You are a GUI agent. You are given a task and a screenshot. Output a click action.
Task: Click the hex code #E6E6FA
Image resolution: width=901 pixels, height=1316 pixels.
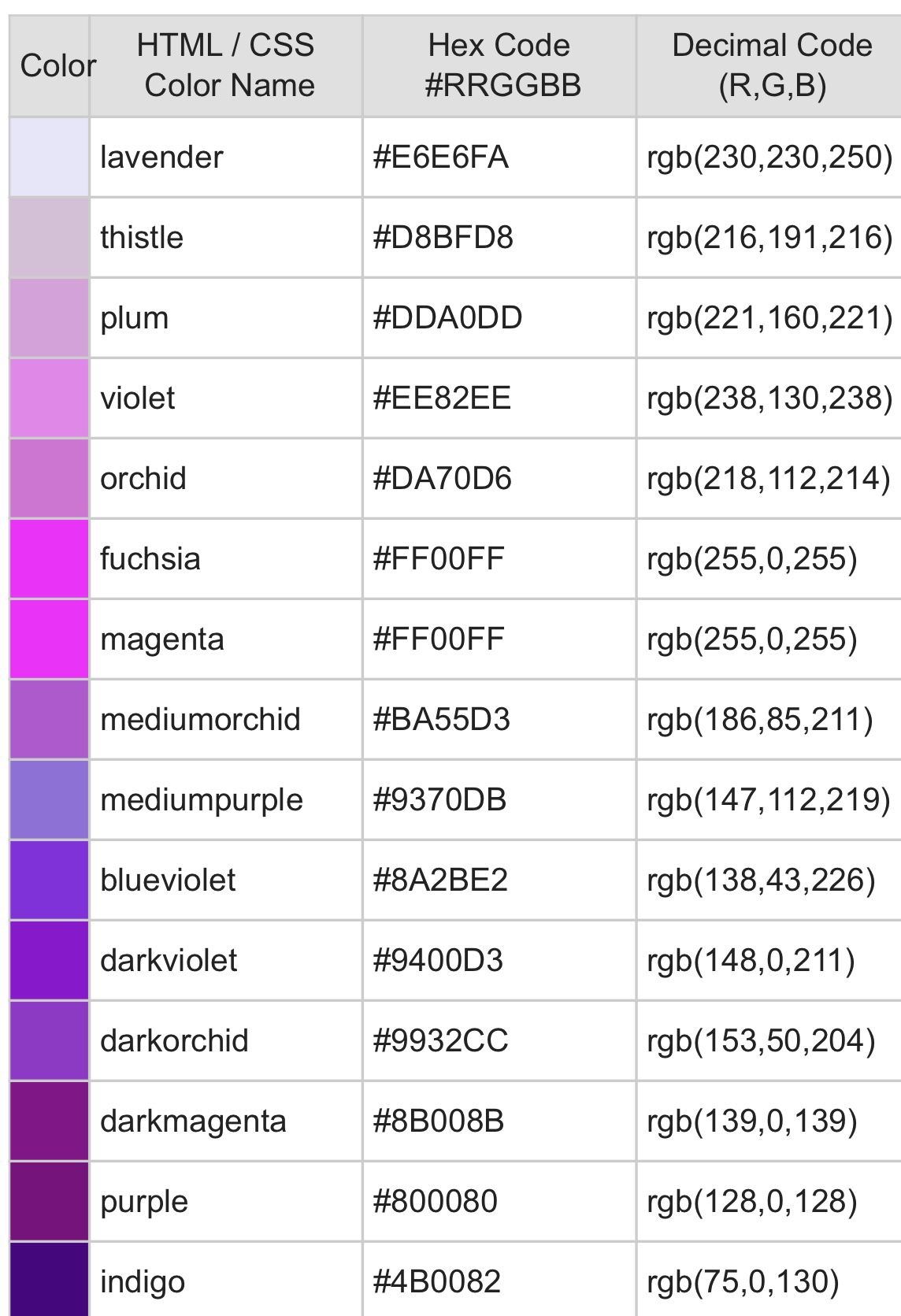click(441, 157)
